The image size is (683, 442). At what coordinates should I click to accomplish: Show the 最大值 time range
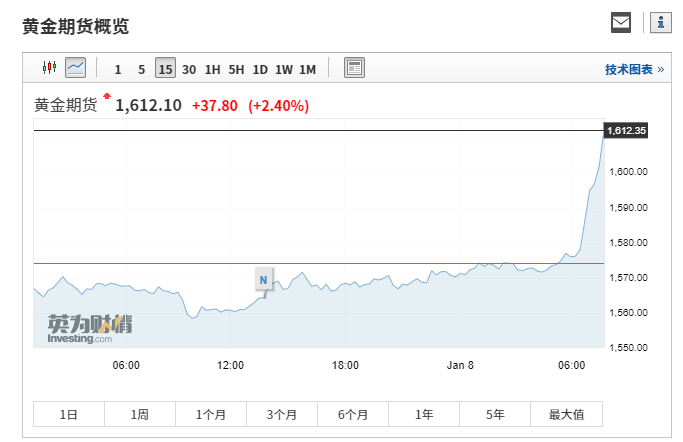click(567, 415)
